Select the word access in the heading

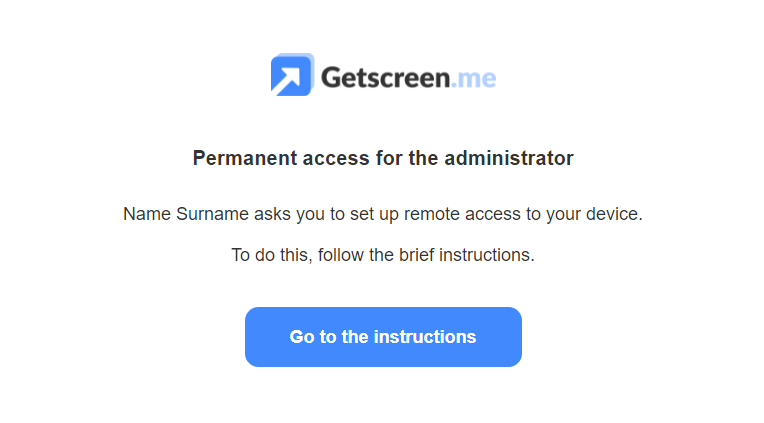tap(336, 159)
